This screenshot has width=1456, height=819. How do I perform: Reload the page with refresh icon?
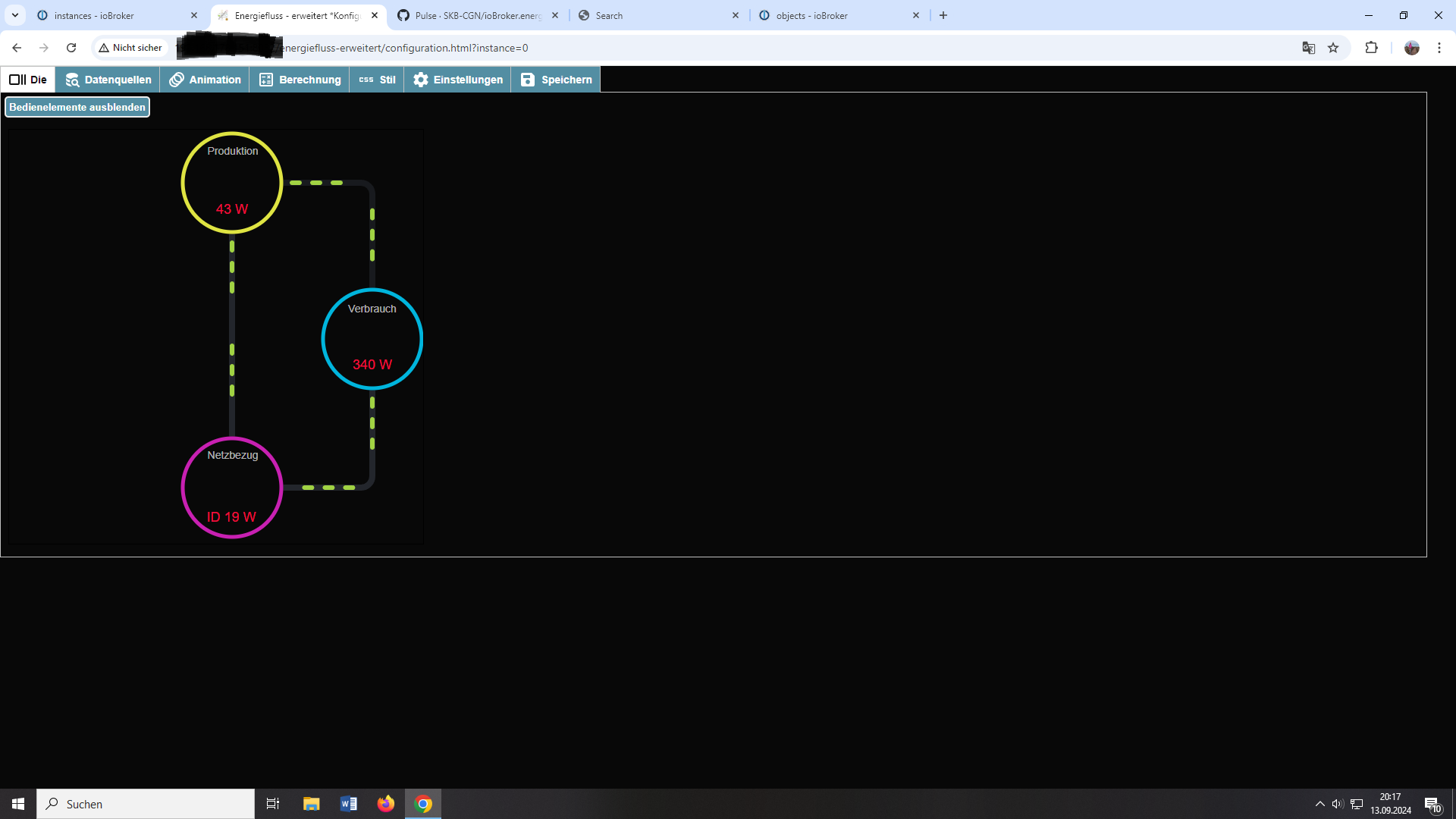[71, 48]
